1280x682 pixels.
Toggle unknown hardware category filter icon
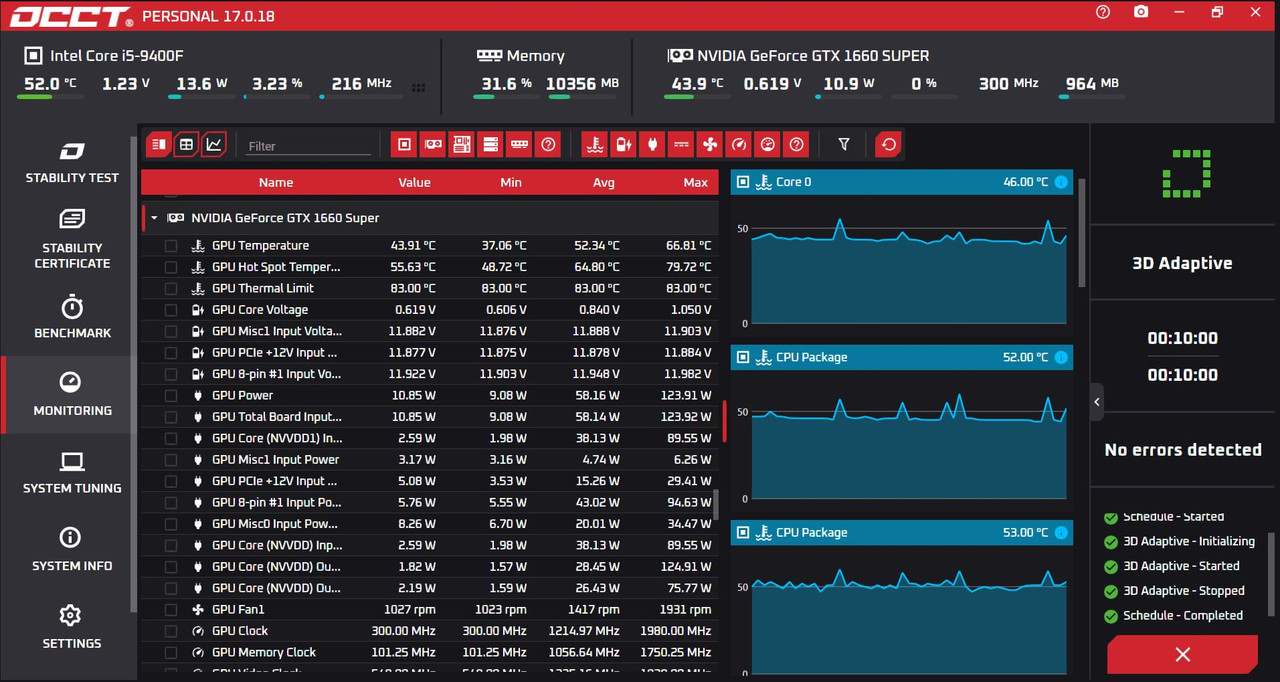click(x=548, y=145)
